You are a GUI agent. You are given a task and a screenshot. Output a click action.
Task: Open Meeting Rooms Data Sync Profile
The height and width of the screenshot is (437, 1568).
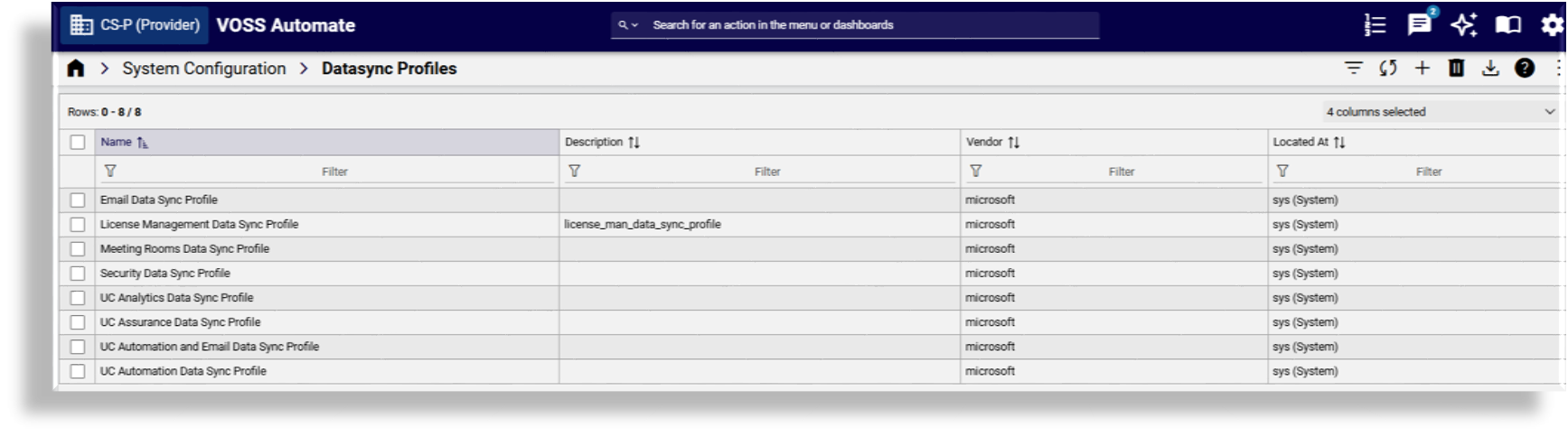coord(184,249)
